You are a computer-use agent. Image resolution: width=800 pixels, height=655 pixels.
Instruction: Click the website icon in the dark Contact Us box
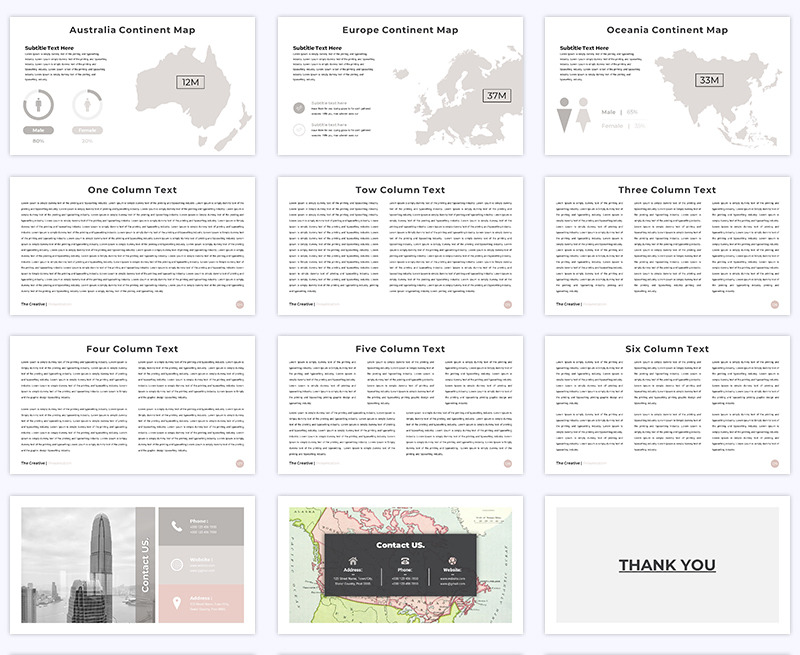coord(453,561)
